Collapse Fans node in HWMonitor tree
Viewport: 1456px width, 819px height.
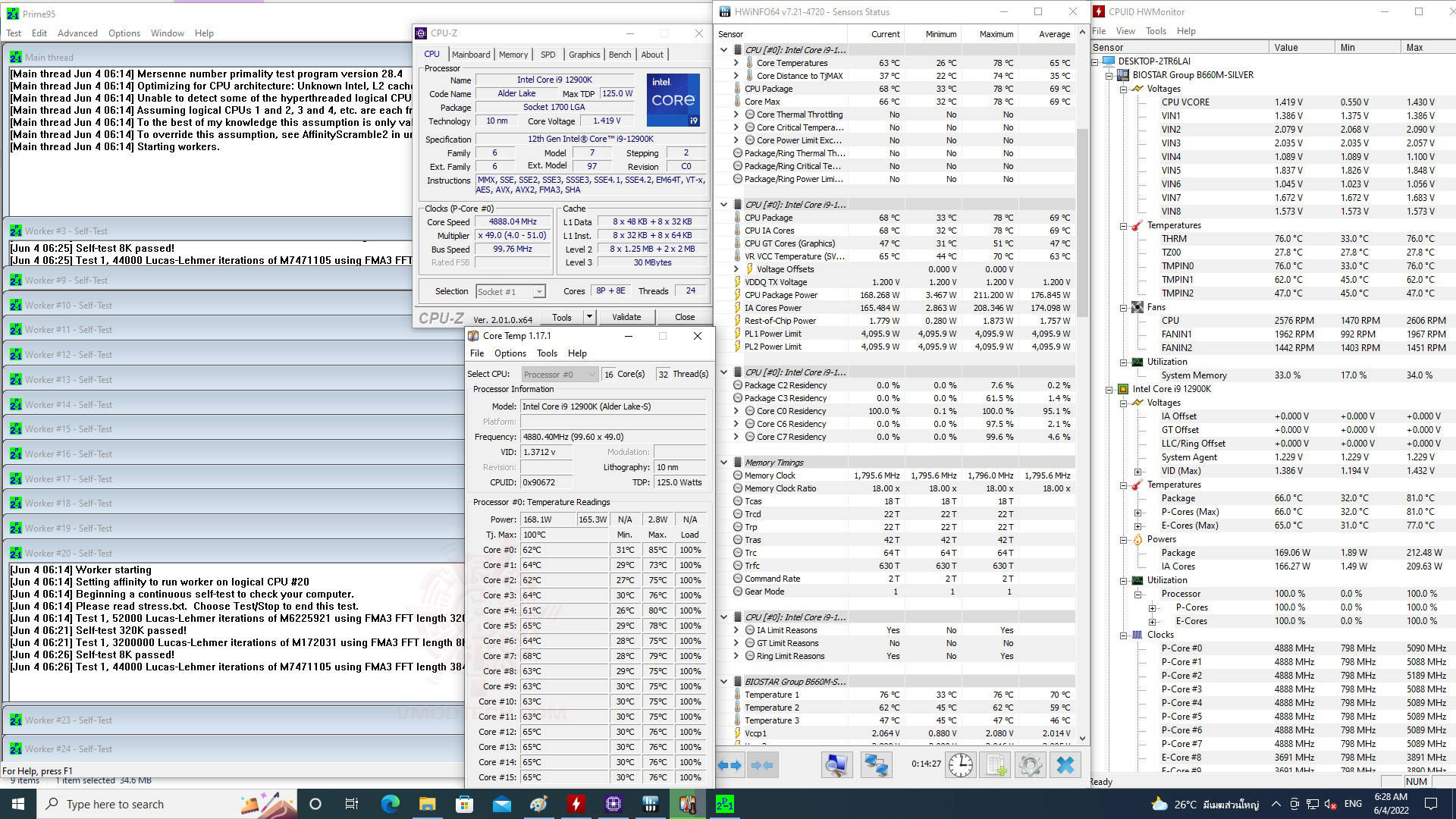click(x=1124, y=307)
